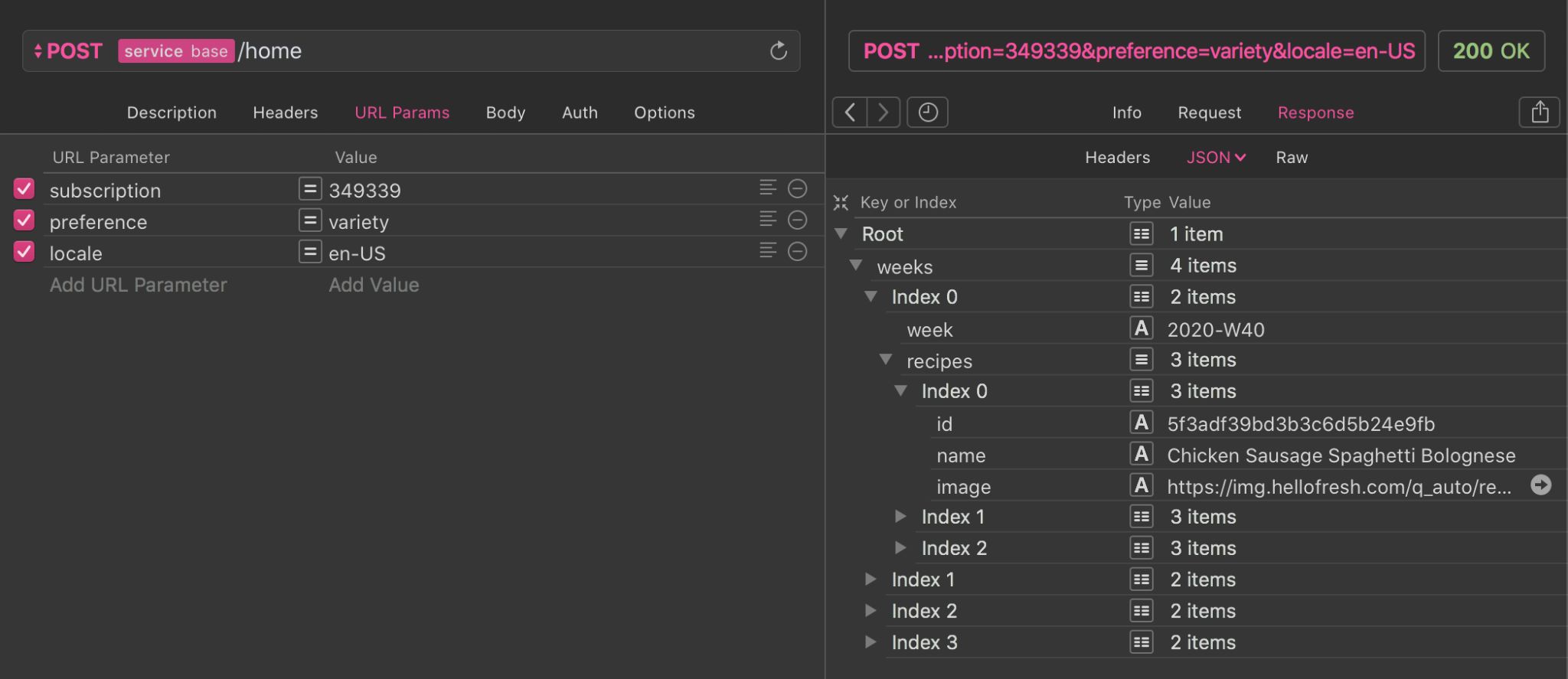Collapse recipes Index 0 node
The width and height of the screenshot is (1568, 679).
point(901,390)
